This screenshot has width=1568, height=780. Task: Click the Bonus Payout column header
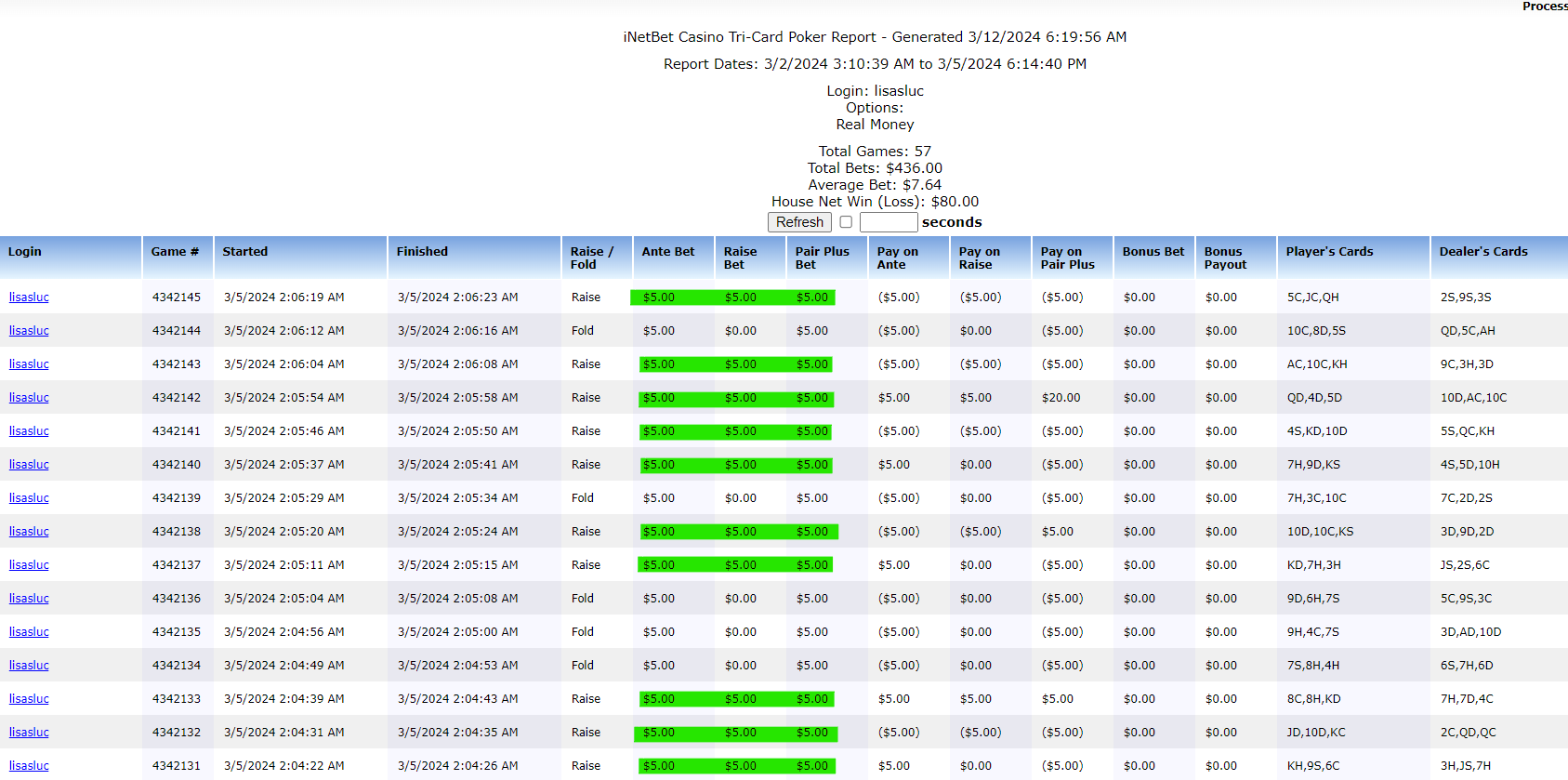coord(1225,258)
